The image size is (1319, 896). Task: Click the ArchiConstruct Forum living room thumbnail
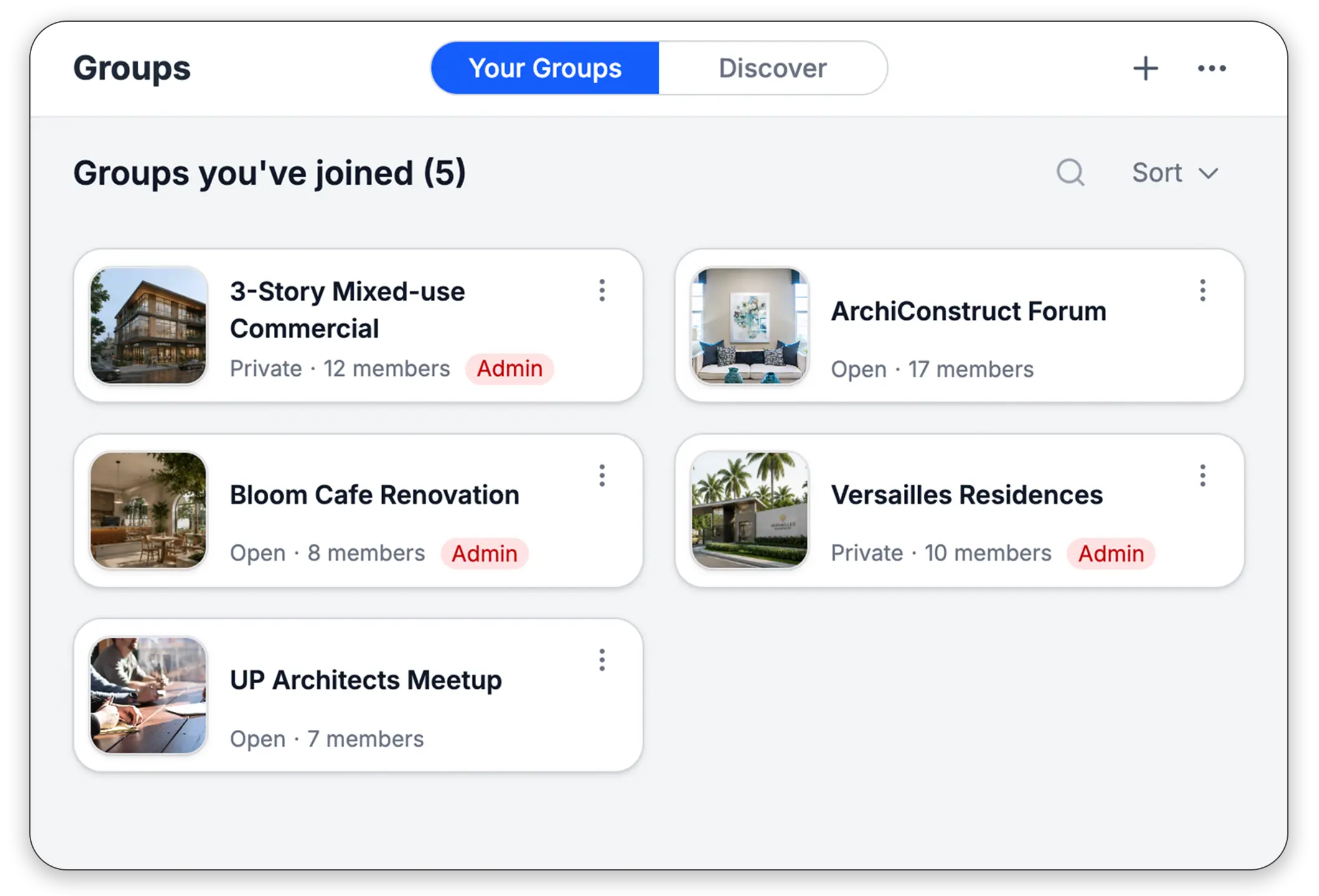coord(749,325)
